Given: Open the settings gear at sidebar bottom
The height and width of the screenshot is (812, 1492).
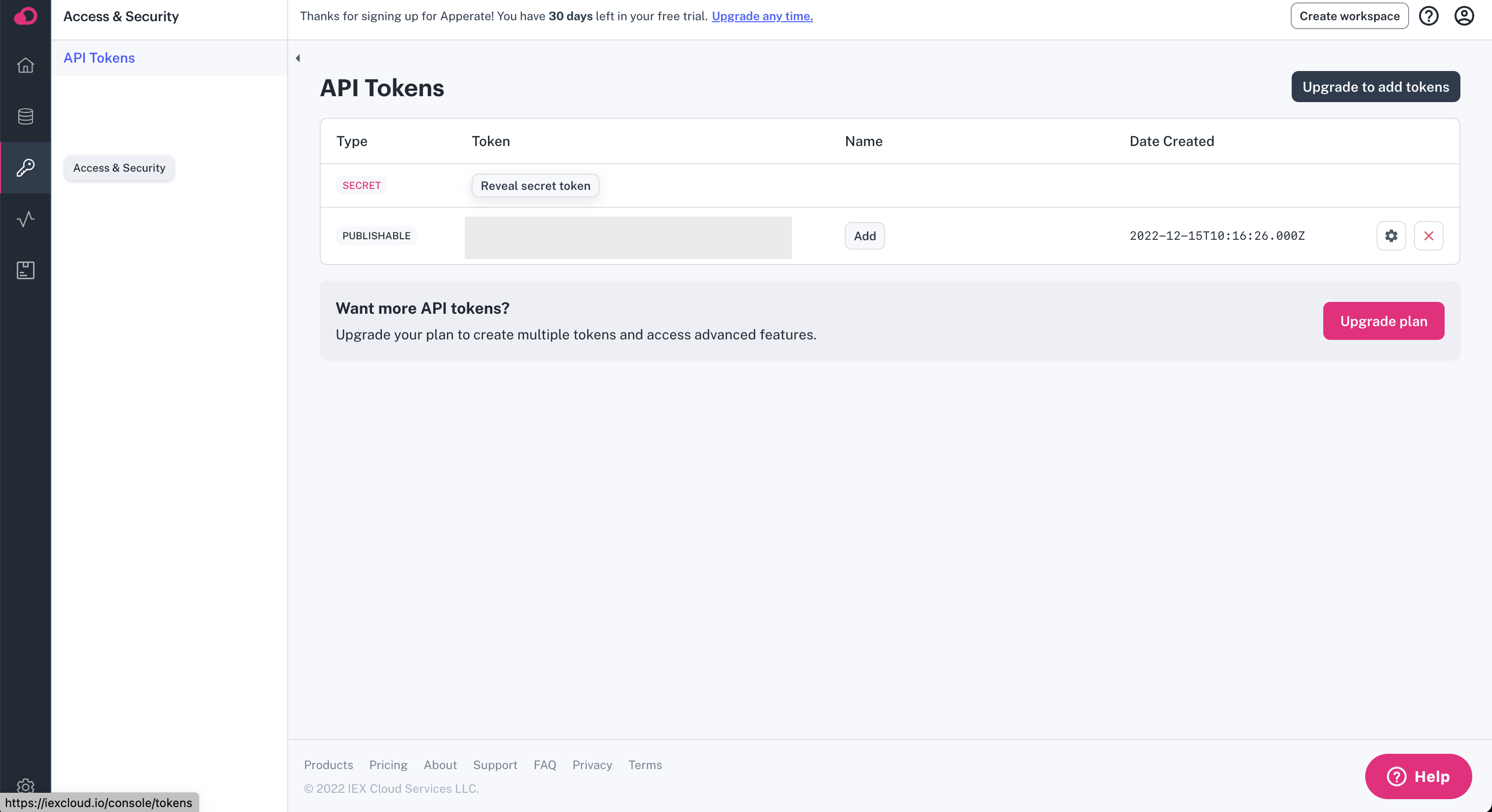Looking at the screenshot, I should [26, 785].
